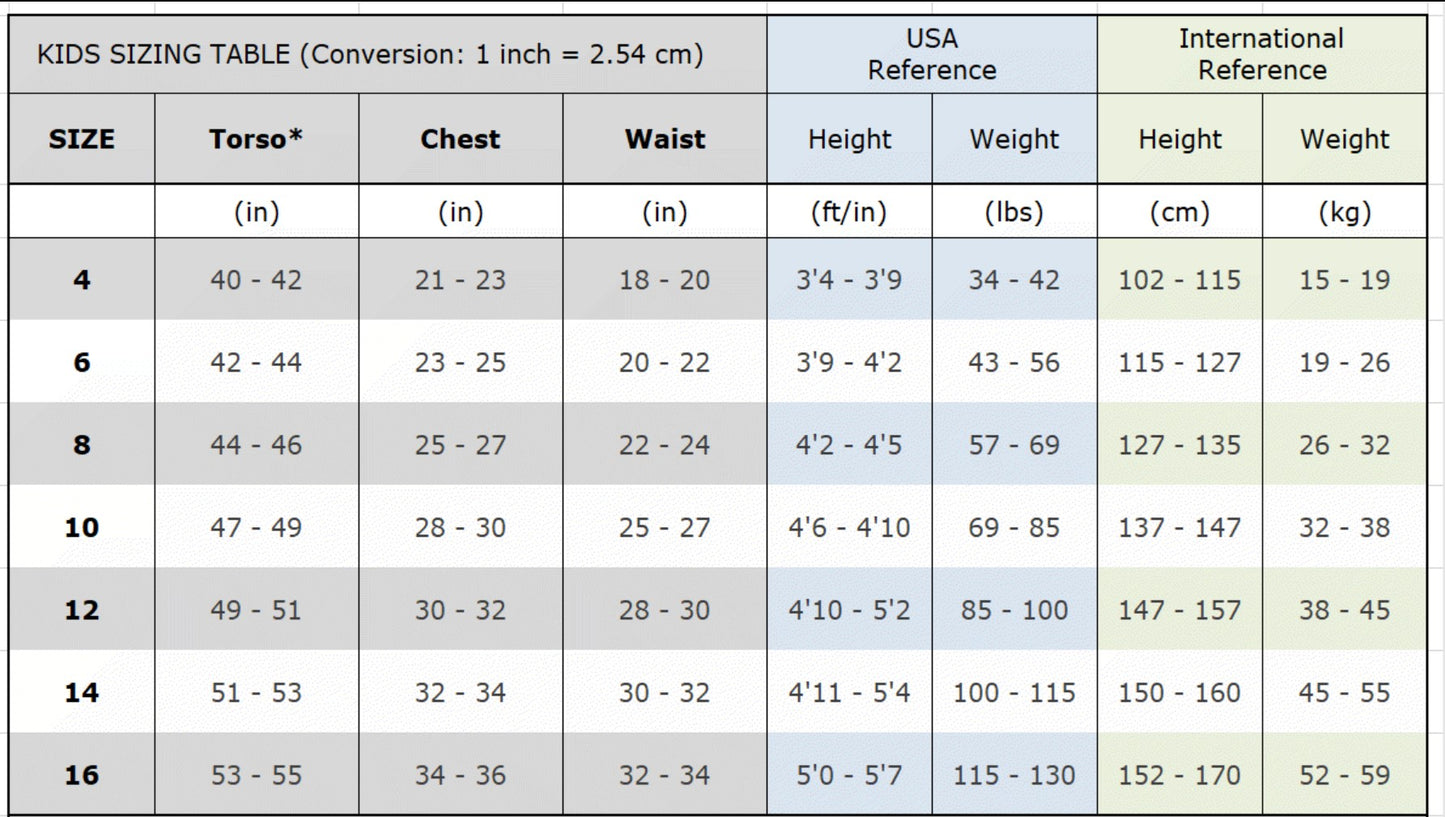Click USA height cell 4'6 - 4'10
The image size is (1445, 817).
coord(849,527)
